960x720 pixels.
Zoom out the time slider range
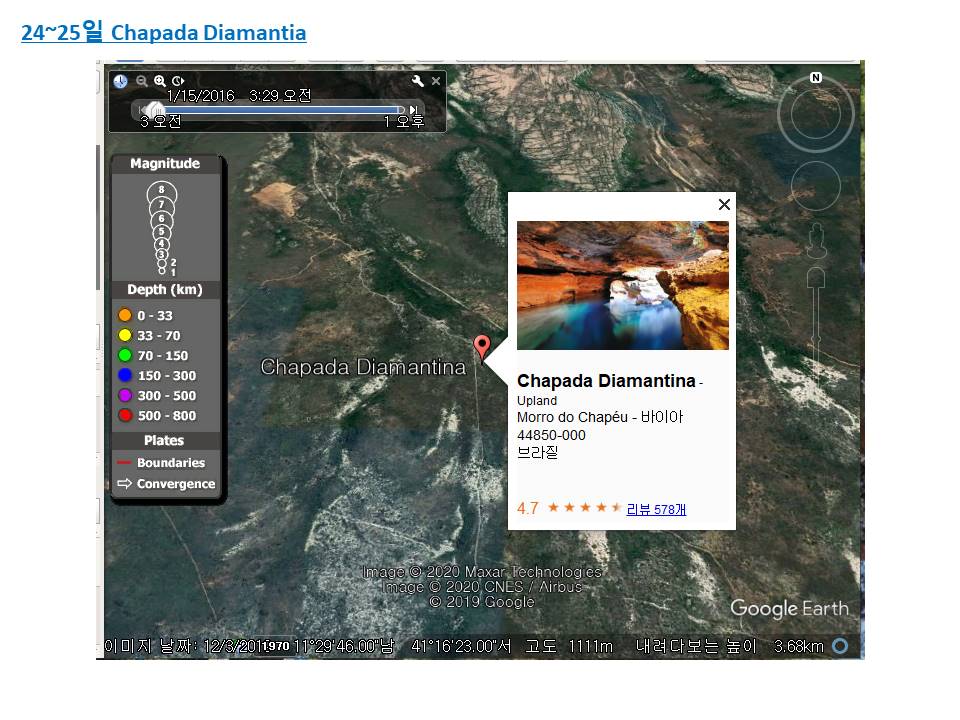[141, 81]
